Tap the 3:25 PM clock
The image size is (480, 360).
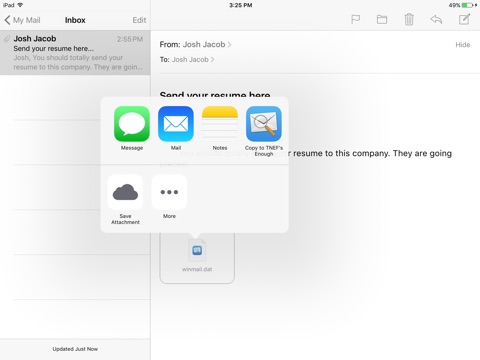click(240, 5)
